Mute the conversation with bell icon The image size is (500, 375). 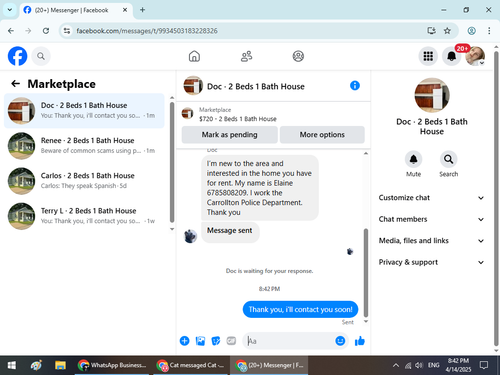(413, 159)
